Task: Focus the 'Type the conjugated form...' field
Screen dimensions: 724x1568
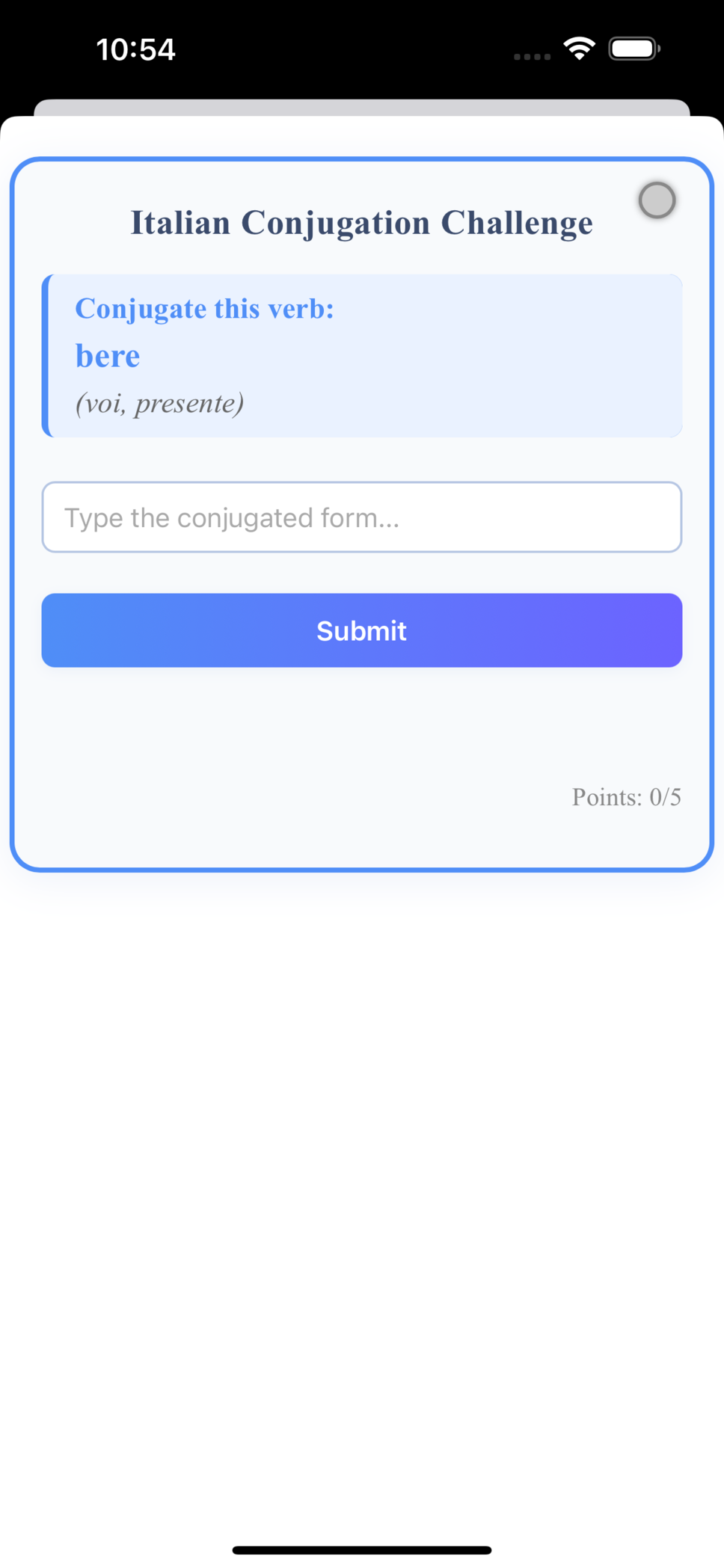Action: coord(362,517)
